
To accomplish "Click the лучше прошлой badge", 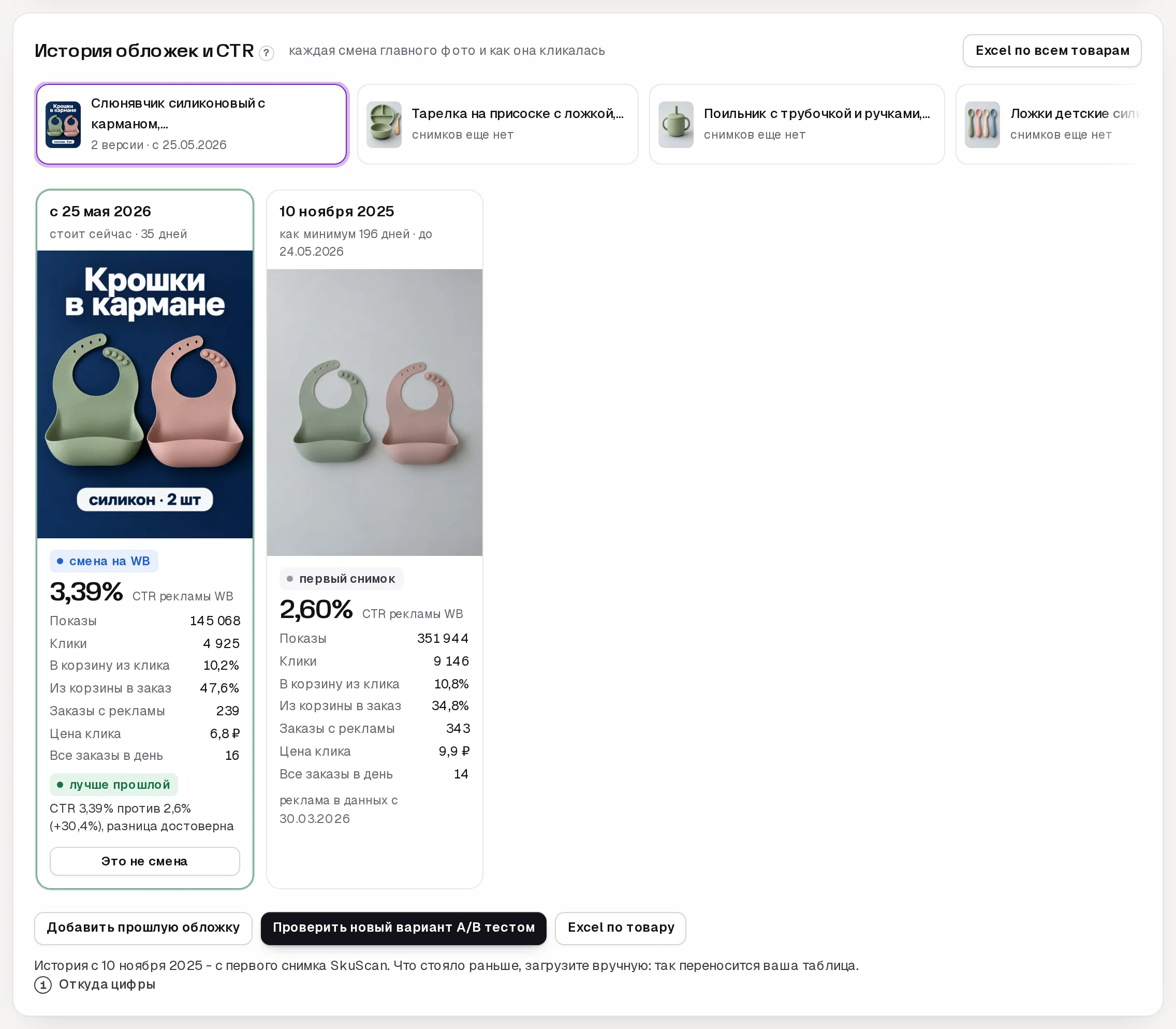I will coord(114,785).
